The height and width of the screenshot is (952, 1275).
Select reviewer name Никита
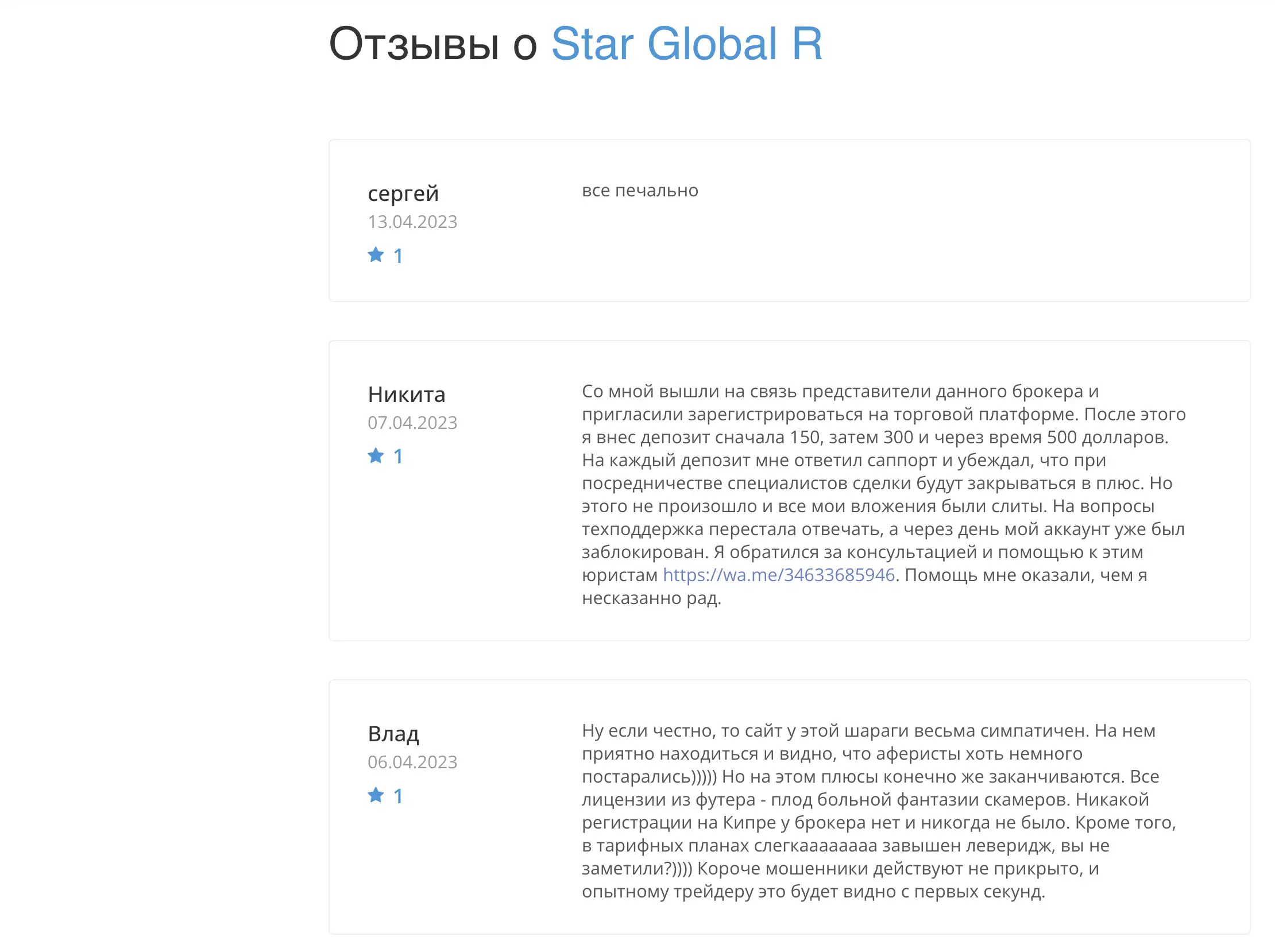(407, 394)
